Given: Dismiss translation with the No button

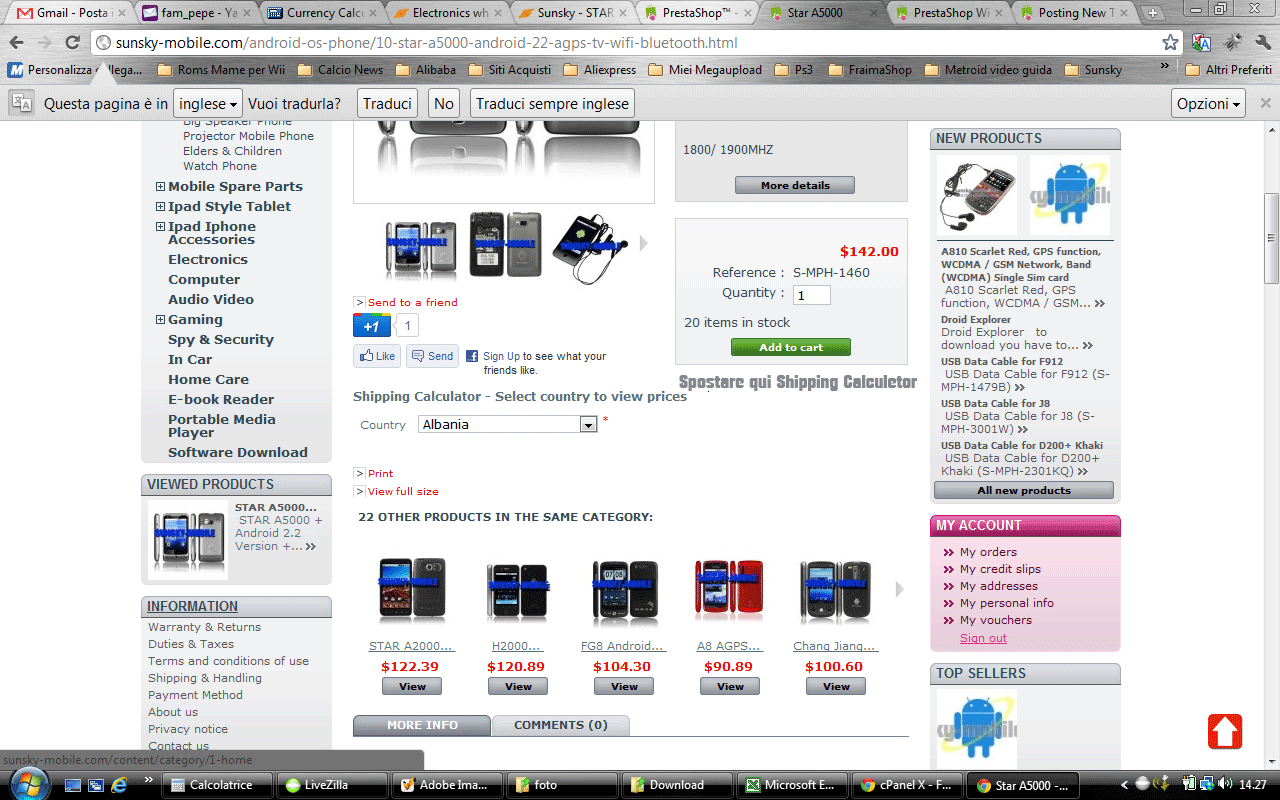Looking at the screenshot, I should tap(444, 103).
